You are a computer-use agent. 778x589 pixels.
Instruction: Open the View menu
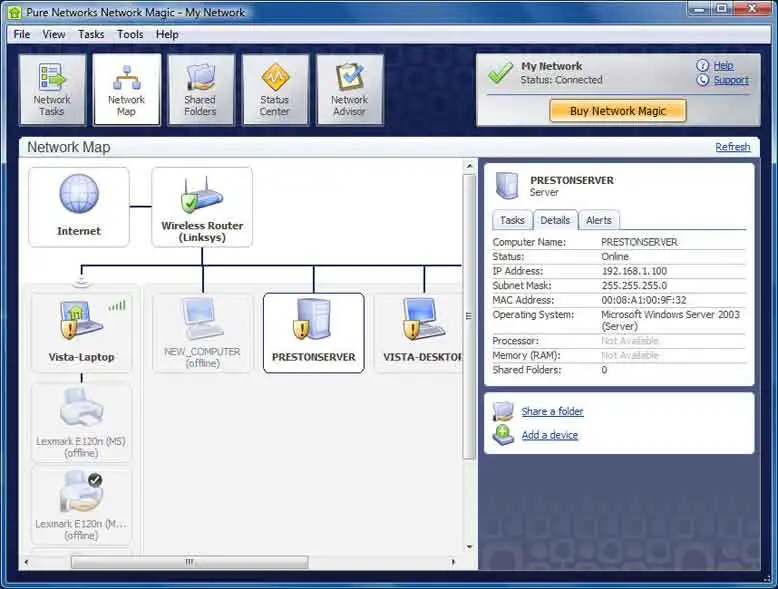(54, 34)
